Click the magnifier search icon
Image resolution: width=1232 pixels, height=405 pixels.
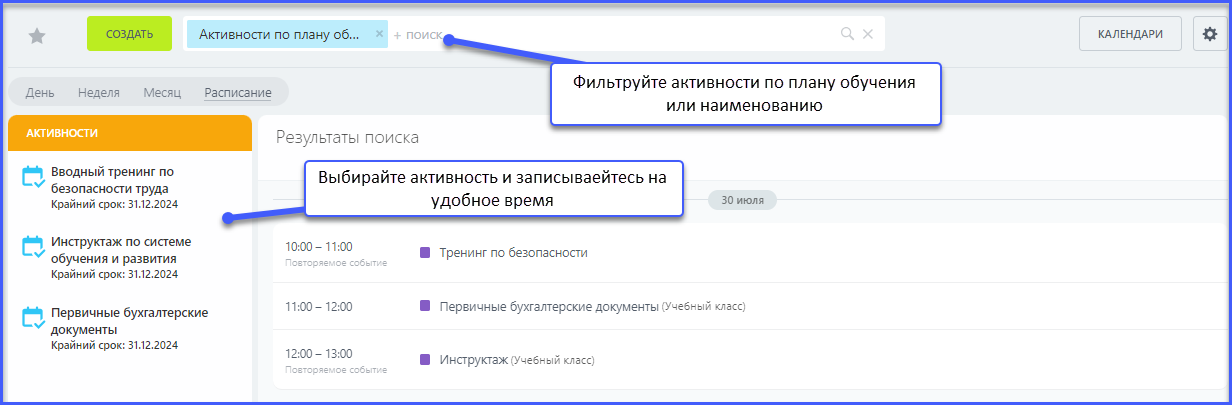click(847, 34)
